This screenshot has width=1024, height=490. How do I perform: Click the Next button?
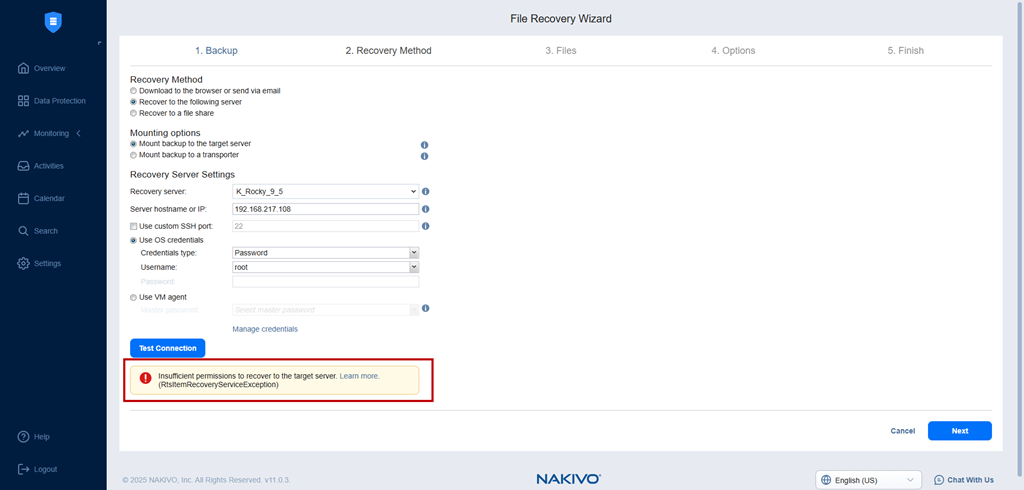(960, 431)
